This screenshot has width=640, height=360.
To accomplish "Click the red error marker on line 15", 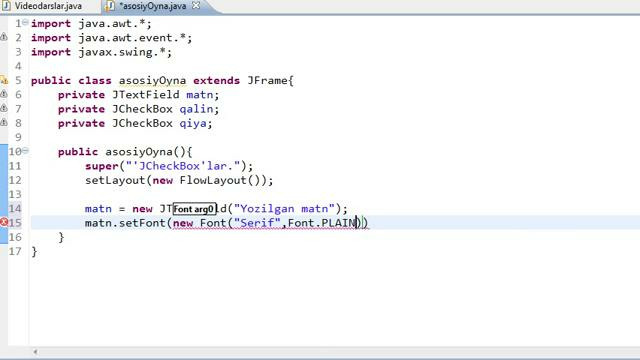I will pos(4,222).
